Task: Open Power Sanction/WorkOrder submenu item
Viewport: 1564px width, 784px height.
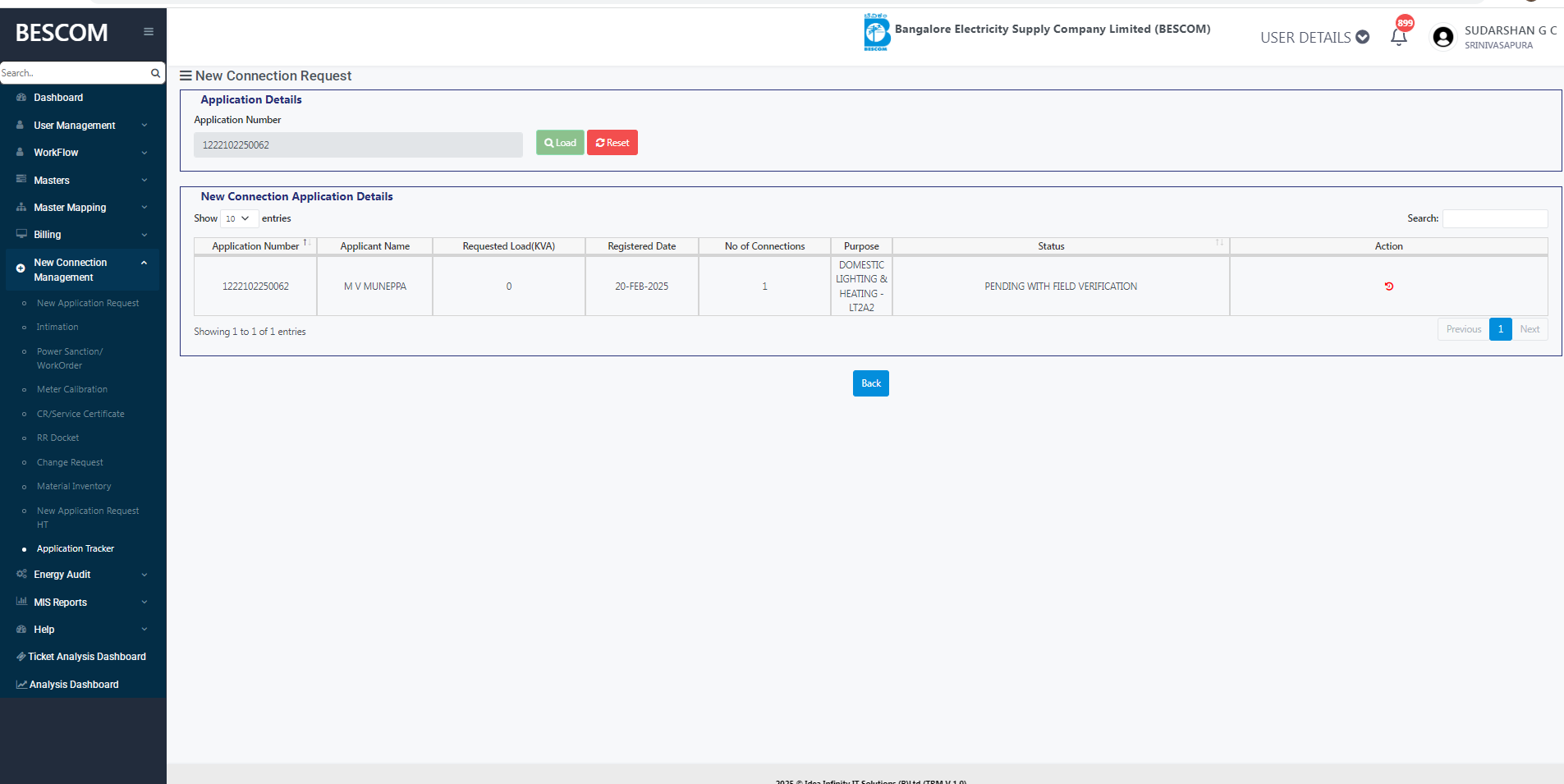Action: 70,359
